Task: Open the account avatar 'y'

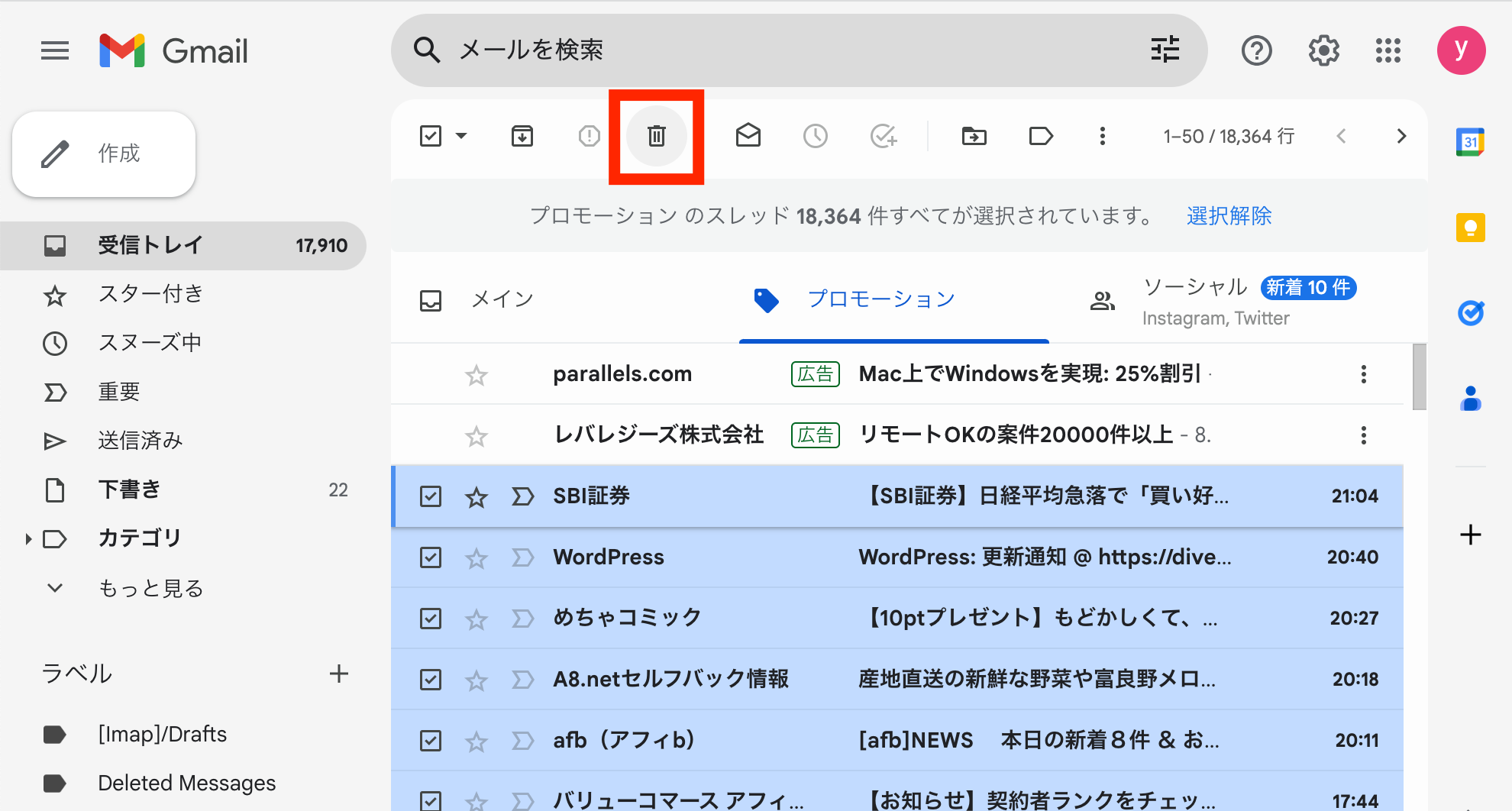Action: [1461, 50]
